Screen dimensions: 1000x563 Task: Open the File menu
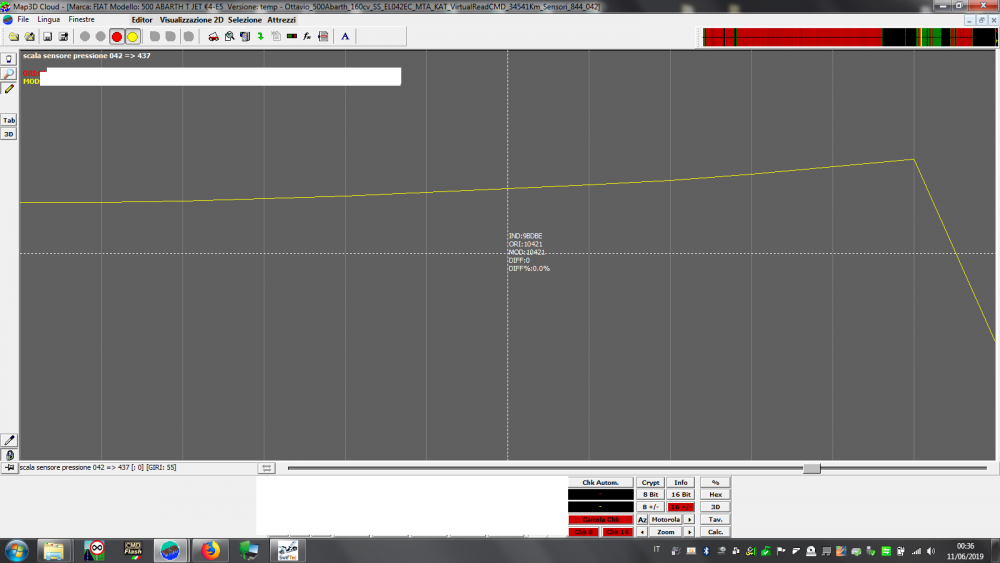tap(23, 20)
